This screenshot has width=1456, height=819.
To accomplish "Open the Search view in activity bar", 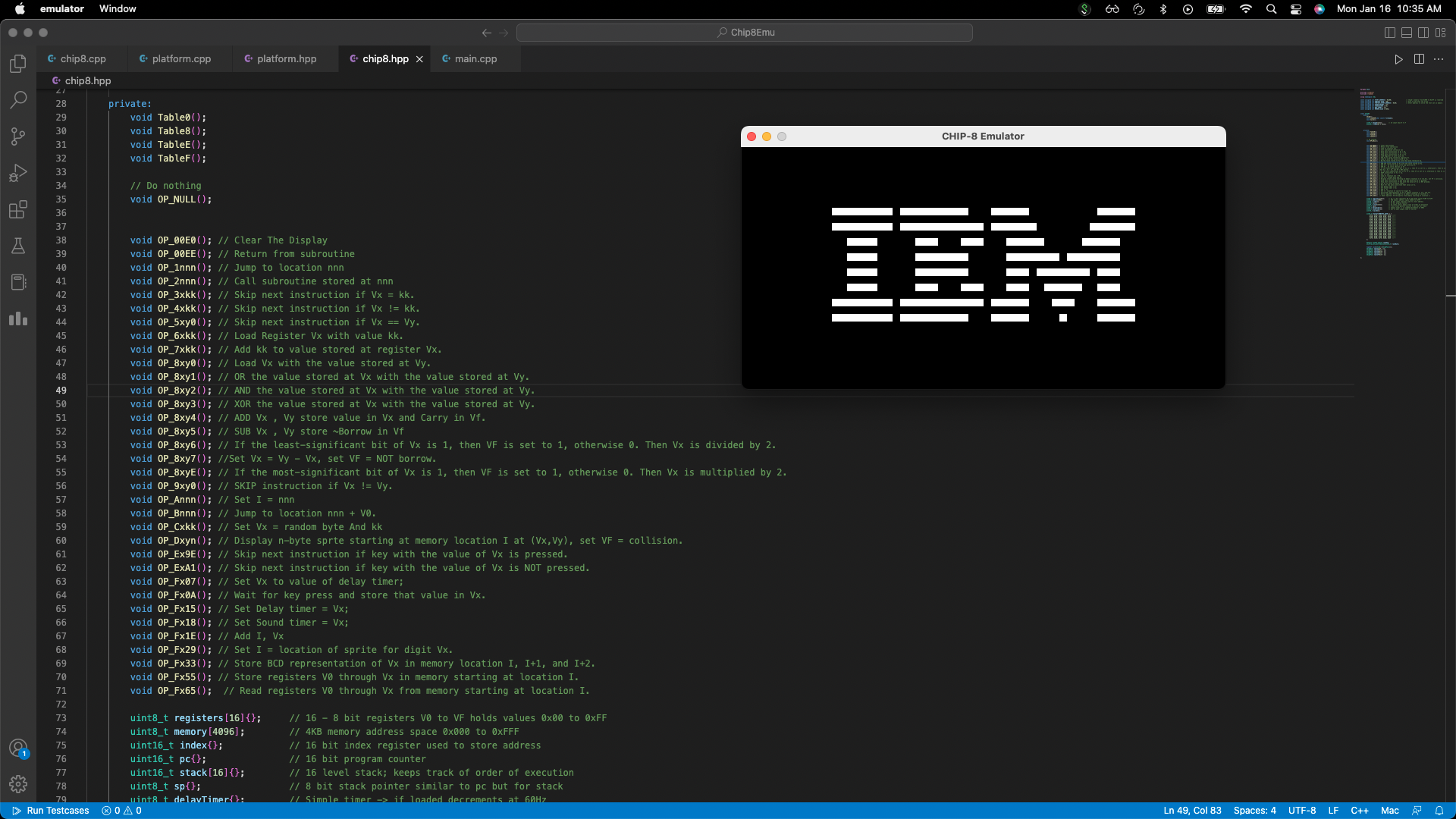I will [18, 100].
